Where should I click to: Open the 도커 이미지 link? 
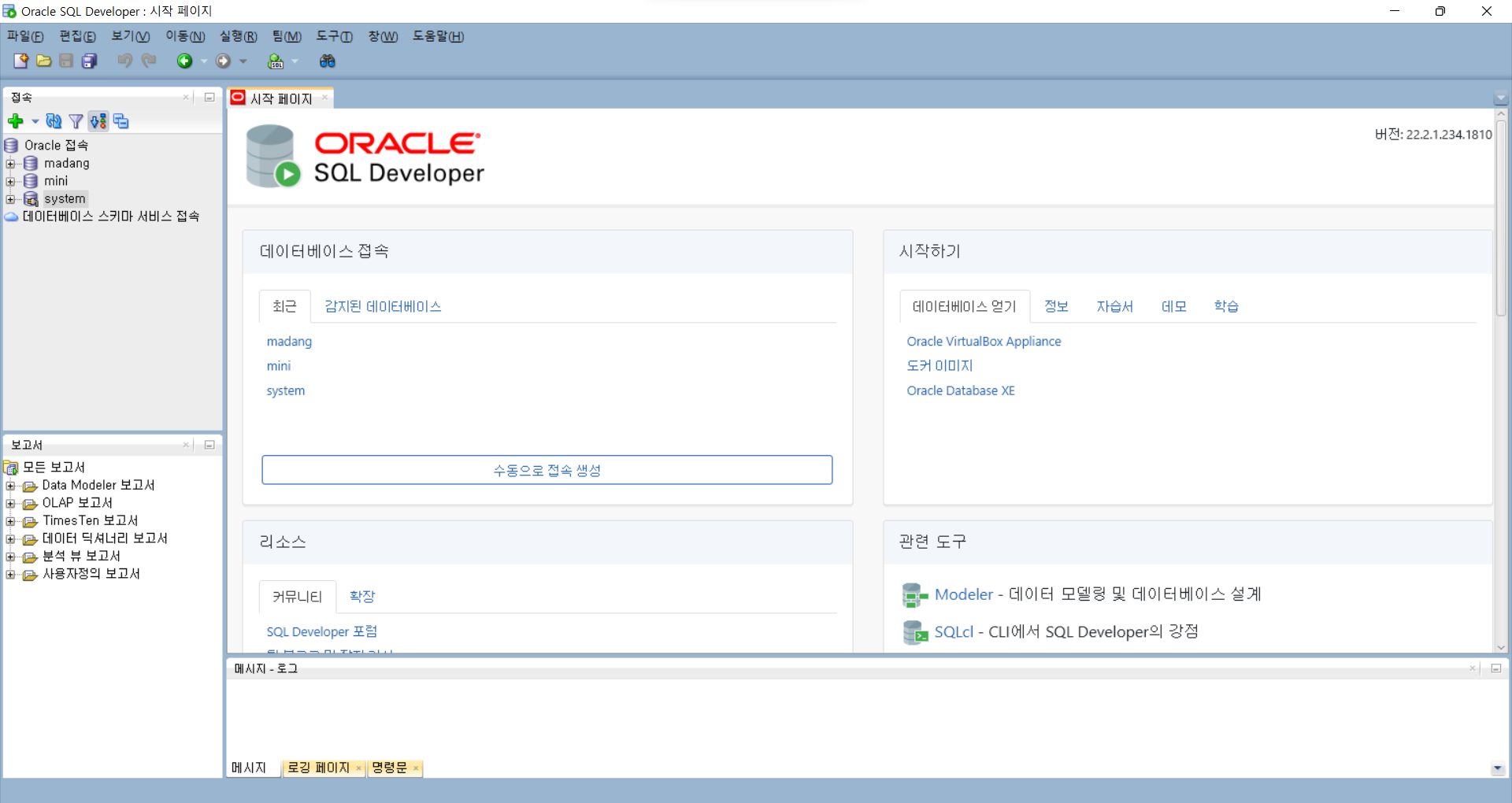939,365
